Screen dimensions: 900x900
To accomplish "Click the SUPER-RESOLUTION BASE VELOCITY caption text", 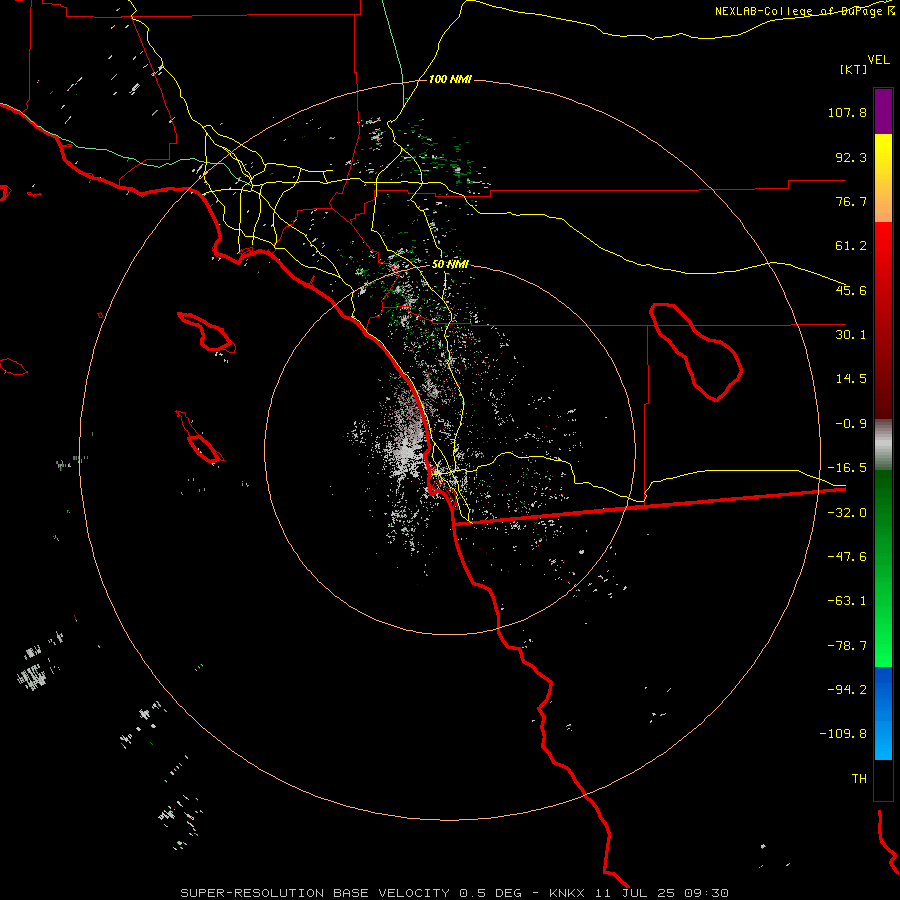I will coord(315,893).
